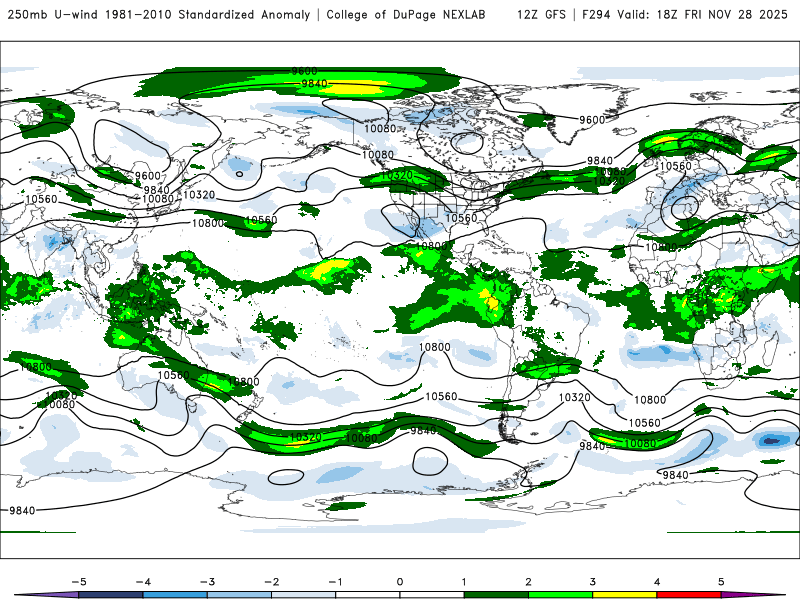
Task: Click the '5' colorbar tick label
Action: tap(721, 582)
